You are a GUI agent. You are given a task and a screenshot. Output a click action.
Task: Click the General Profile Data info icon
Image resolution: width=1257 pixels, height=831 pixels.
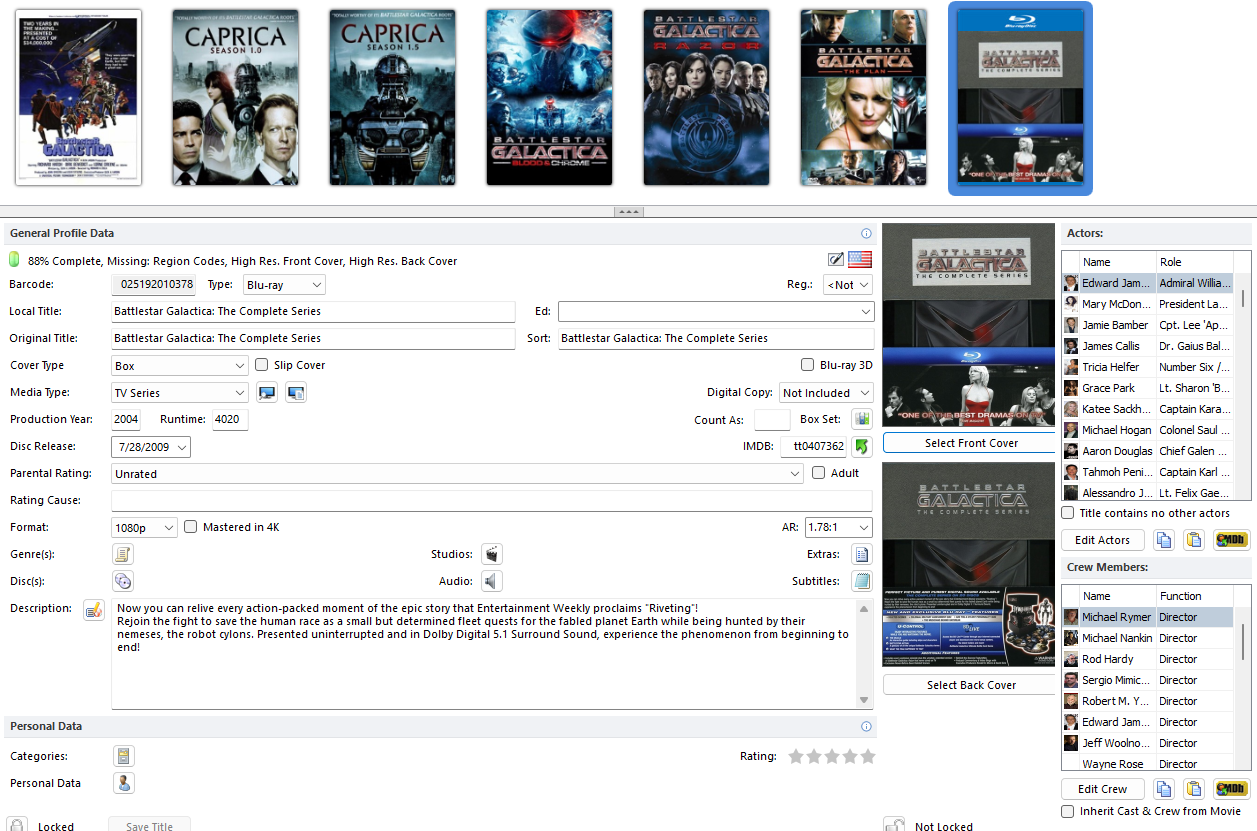pos(867,233)
